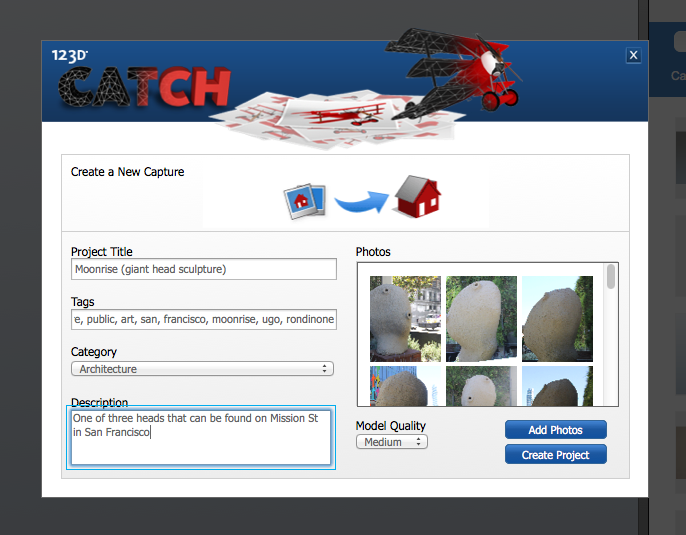Click the 'Tags' label

pyautogui.click(x=82, y=302)
